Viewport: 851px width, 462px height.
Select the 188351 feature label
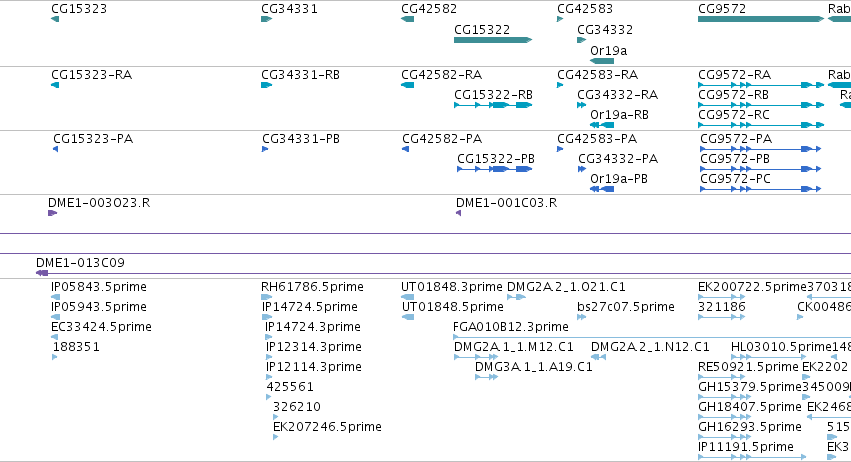76,347
